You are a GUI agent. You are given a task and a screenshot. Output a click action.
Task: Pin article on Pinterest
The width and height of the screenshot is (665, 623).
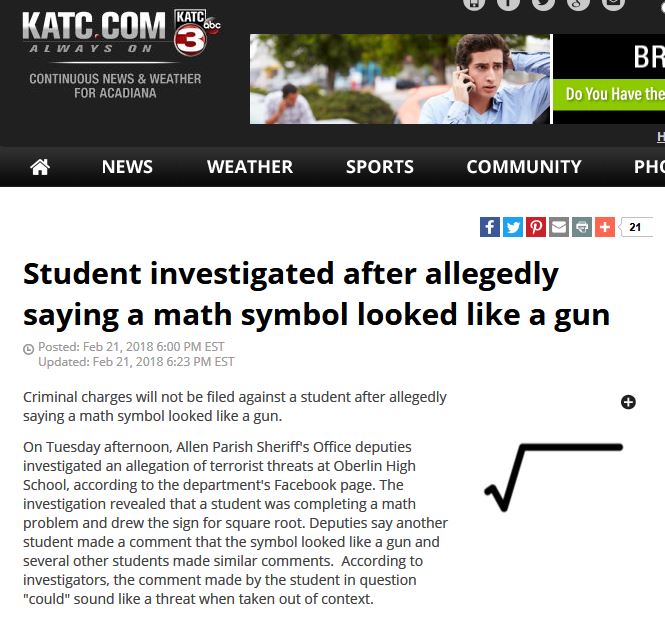pyautogui.click(x=536, y=227)
